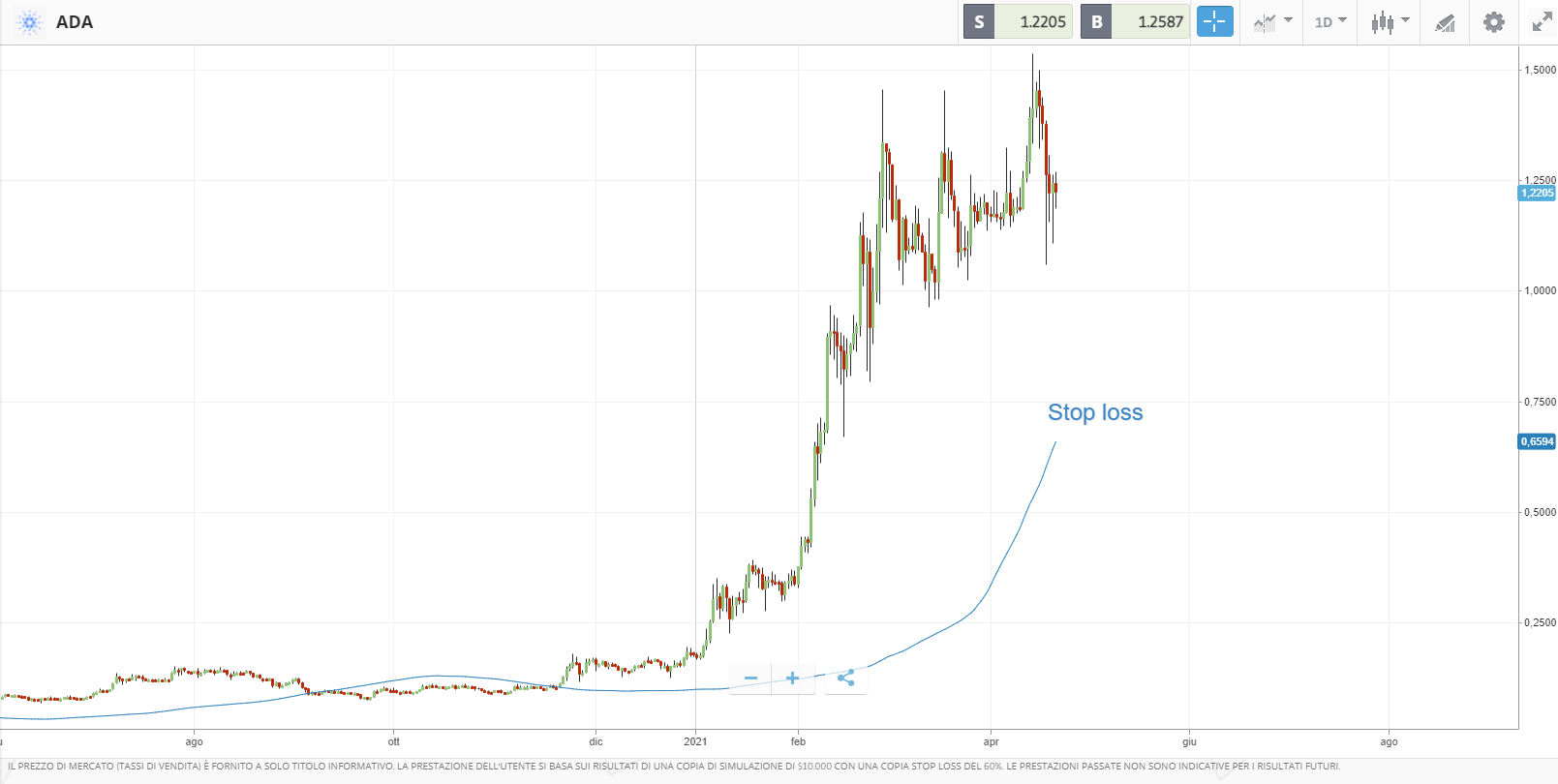This screenshot has width=1558, height=784.
Task: Click the feb time axis label
Action: (798, 742)
